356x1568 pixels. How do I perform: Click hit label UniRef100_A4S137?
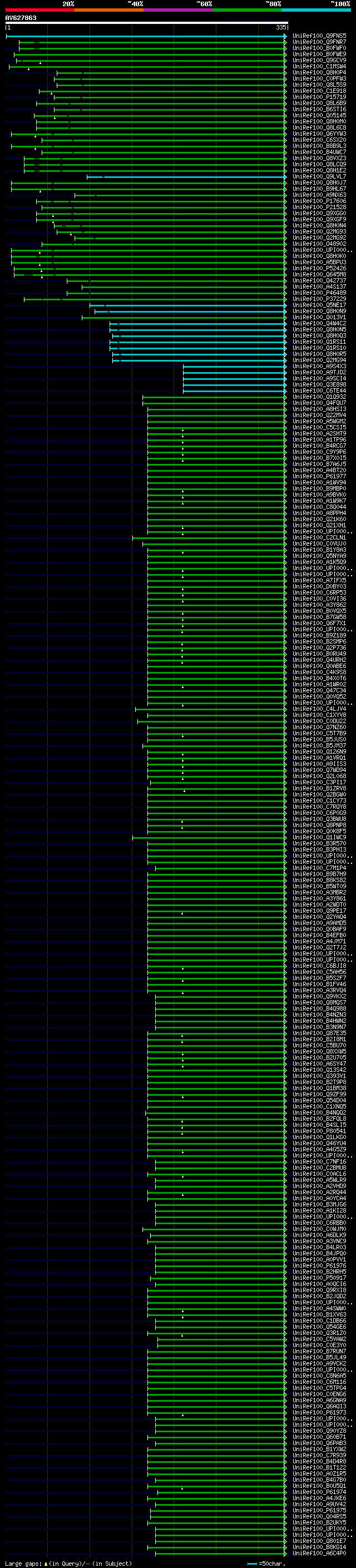coord(319,286)
